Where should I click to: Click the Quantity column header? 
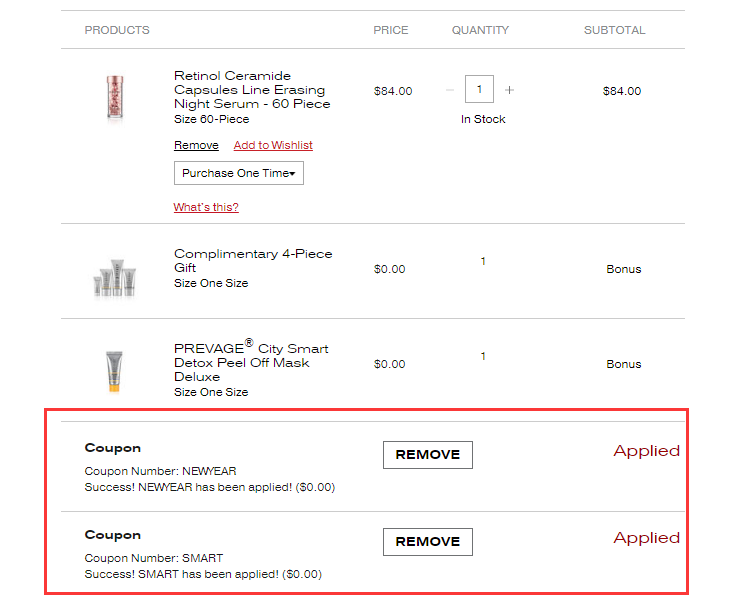coord(480,30)
